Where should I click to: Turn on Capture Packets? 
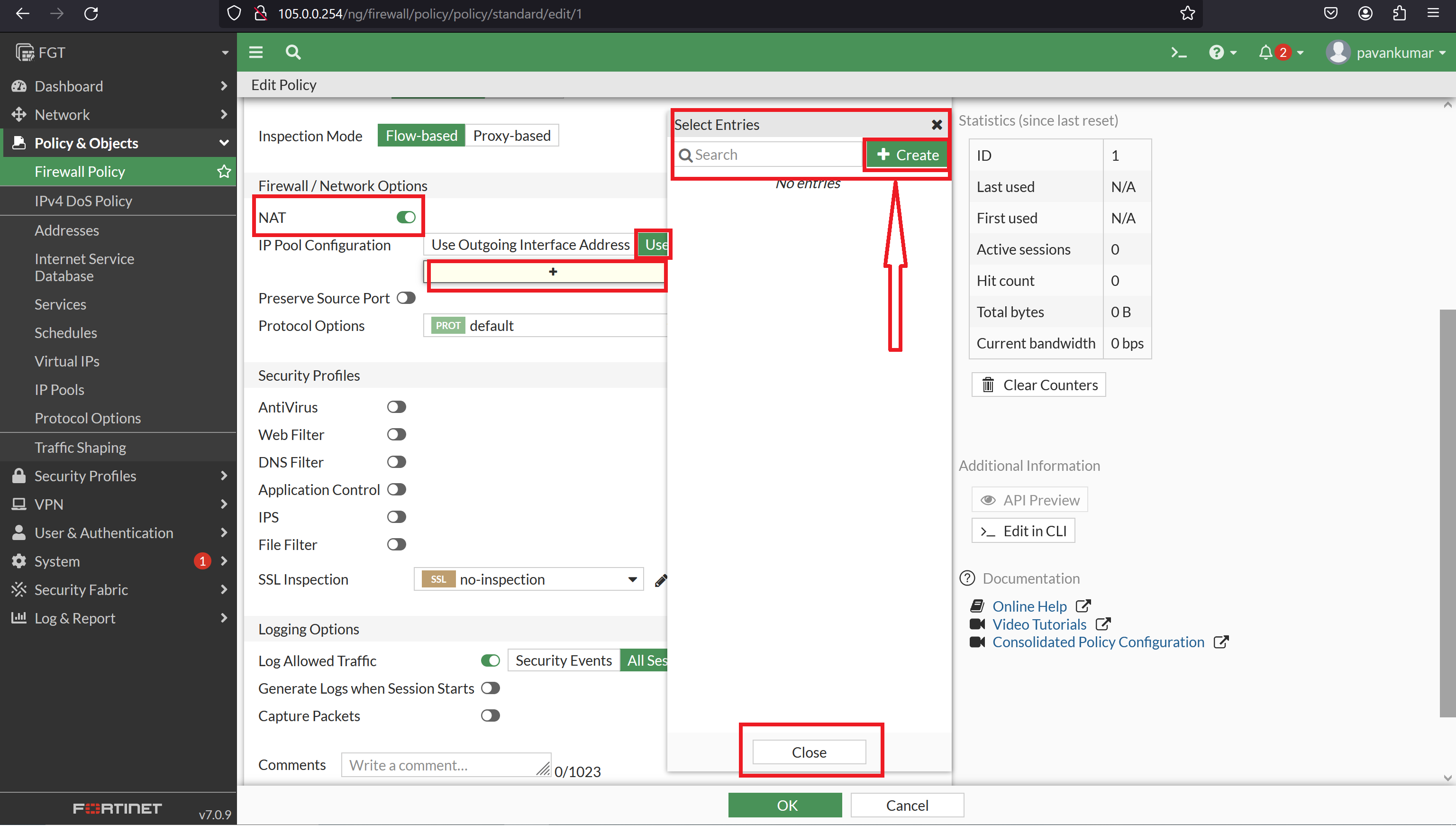490,715
